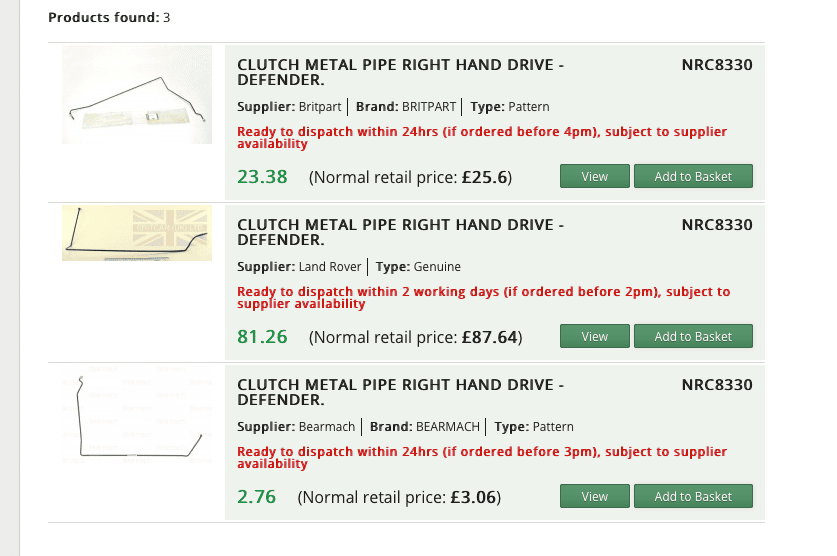The image size is (837, 556).
Task: Open the Bearmach supplier product title
Action: point(400,392)
